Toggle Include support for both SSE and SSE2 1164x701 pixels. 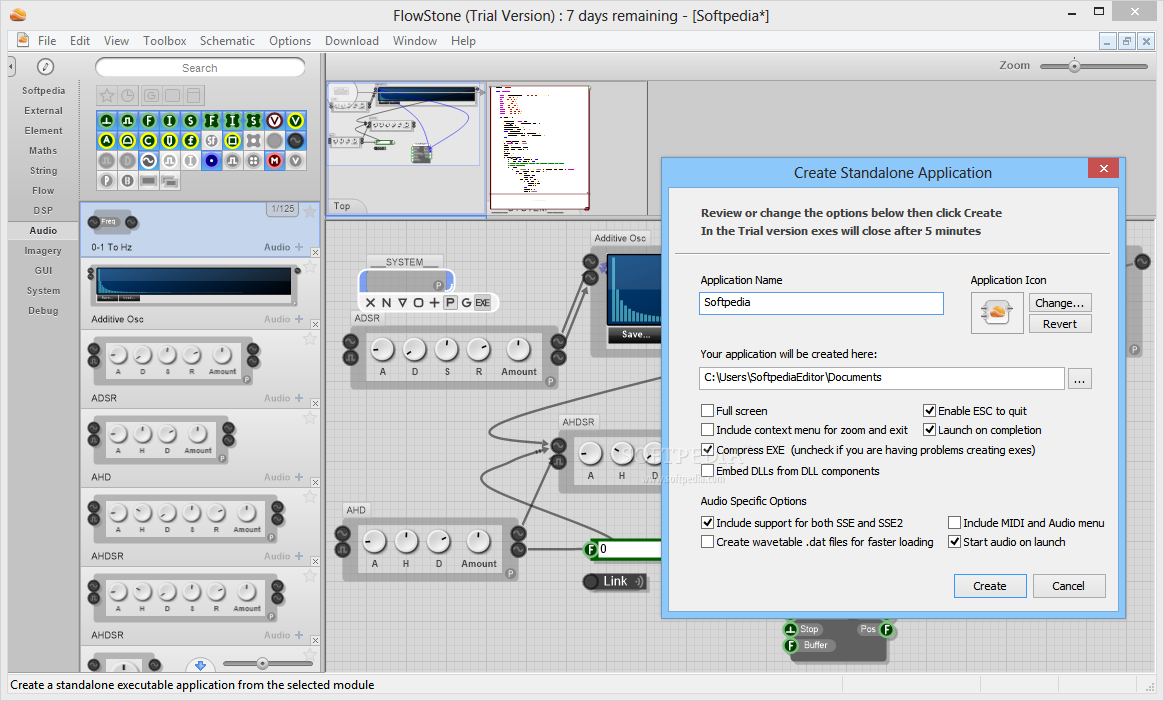[707, 523]
